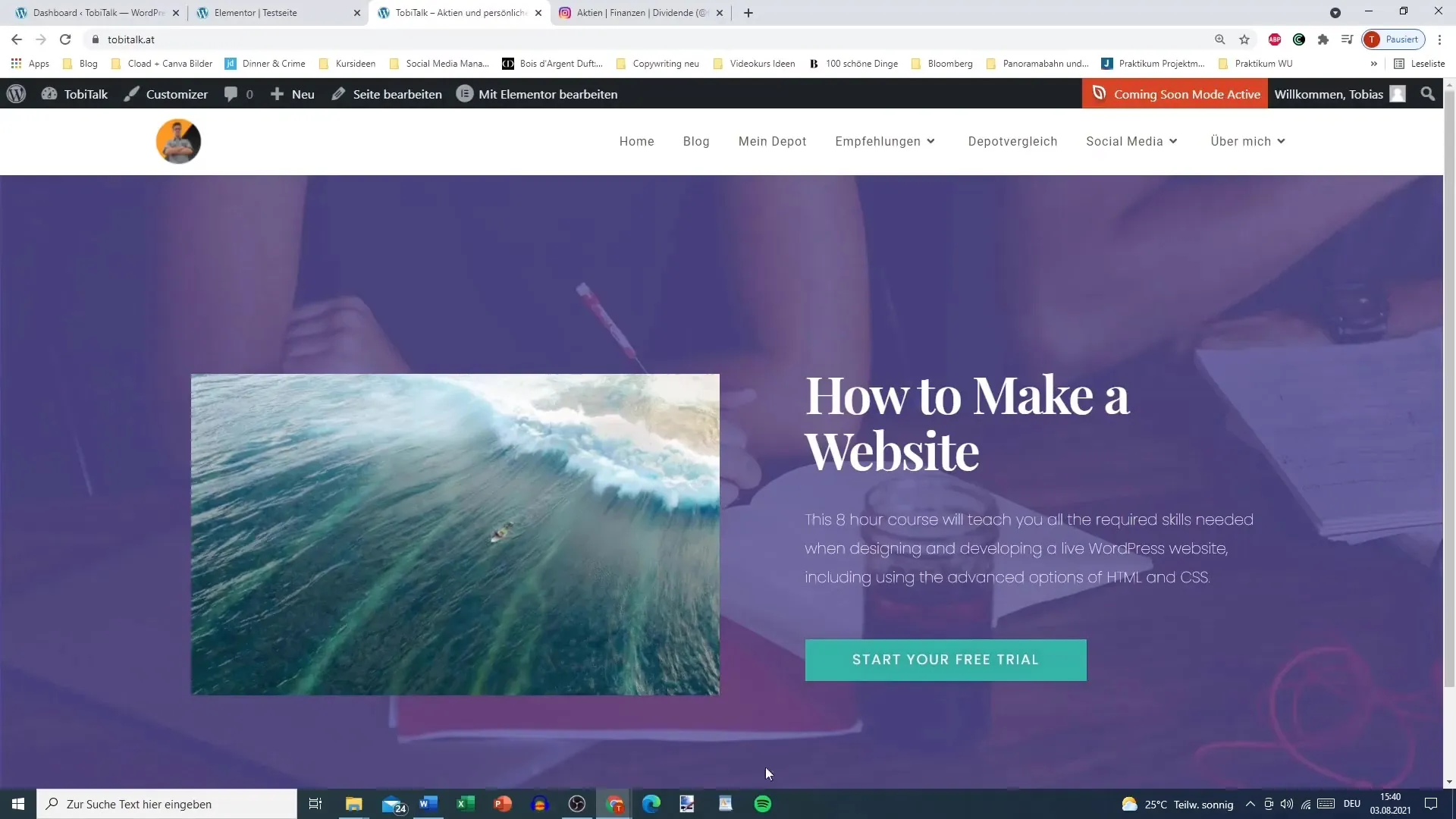Viewport: 1456px width, 819px height.
Task: Click the TobiTalk site logo icon
Action: (x=178, y=141)
